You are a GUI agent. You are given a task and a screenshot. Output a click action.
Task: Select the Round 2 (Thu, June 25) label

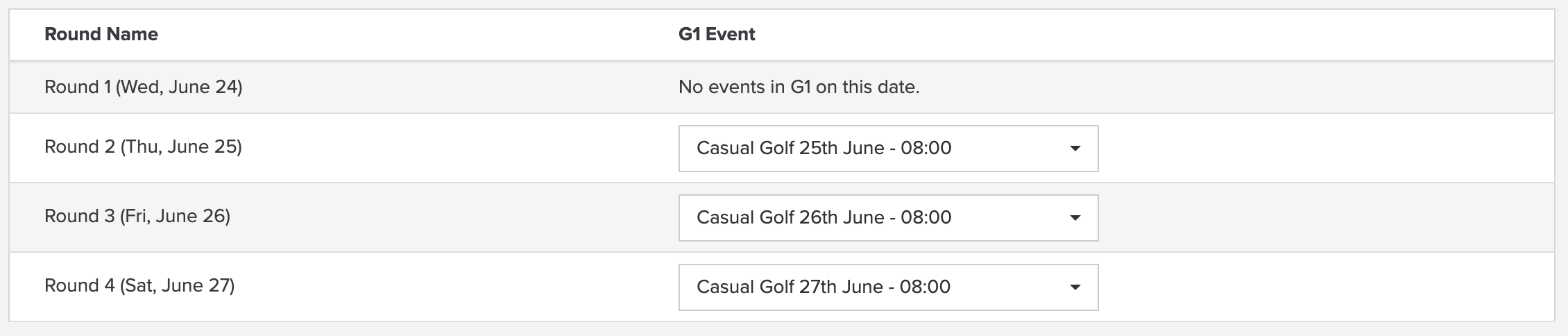point(143,146)
